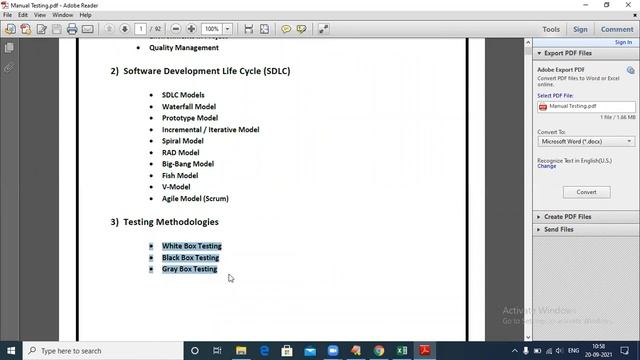Image resolution: width=640 pixels, height=360 pixels.
Task: Open the Help menu
Action: tap(85, 15)
